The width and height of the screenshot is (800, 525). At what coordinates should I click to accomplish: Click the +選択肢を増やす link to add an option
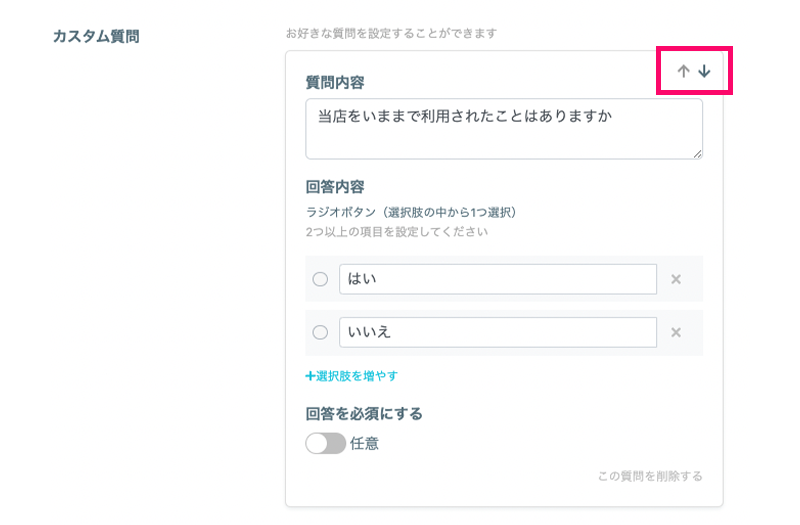[x=352, y=376]
